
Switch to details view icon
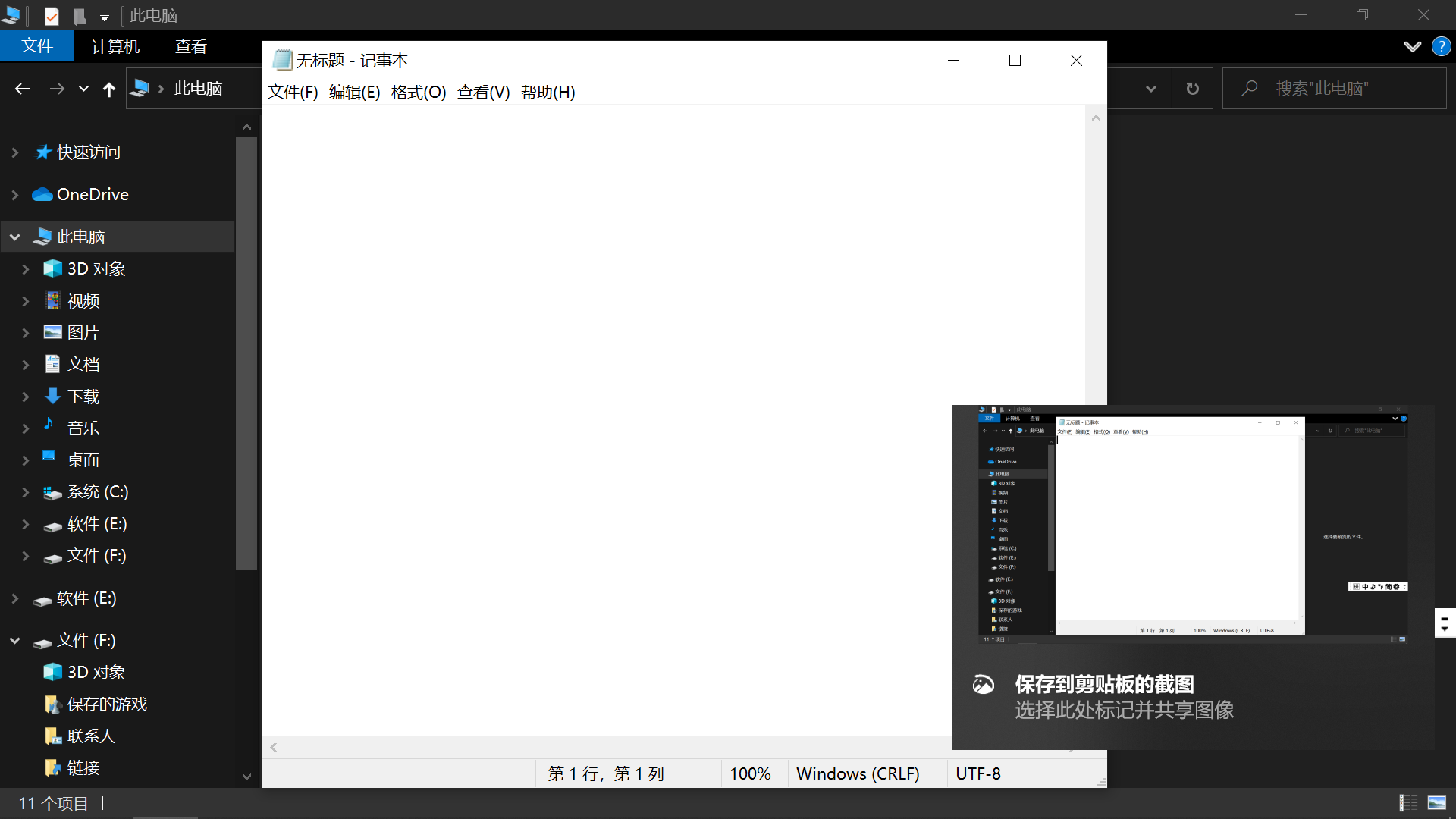pyautogui.click(x=1408, y=802)
